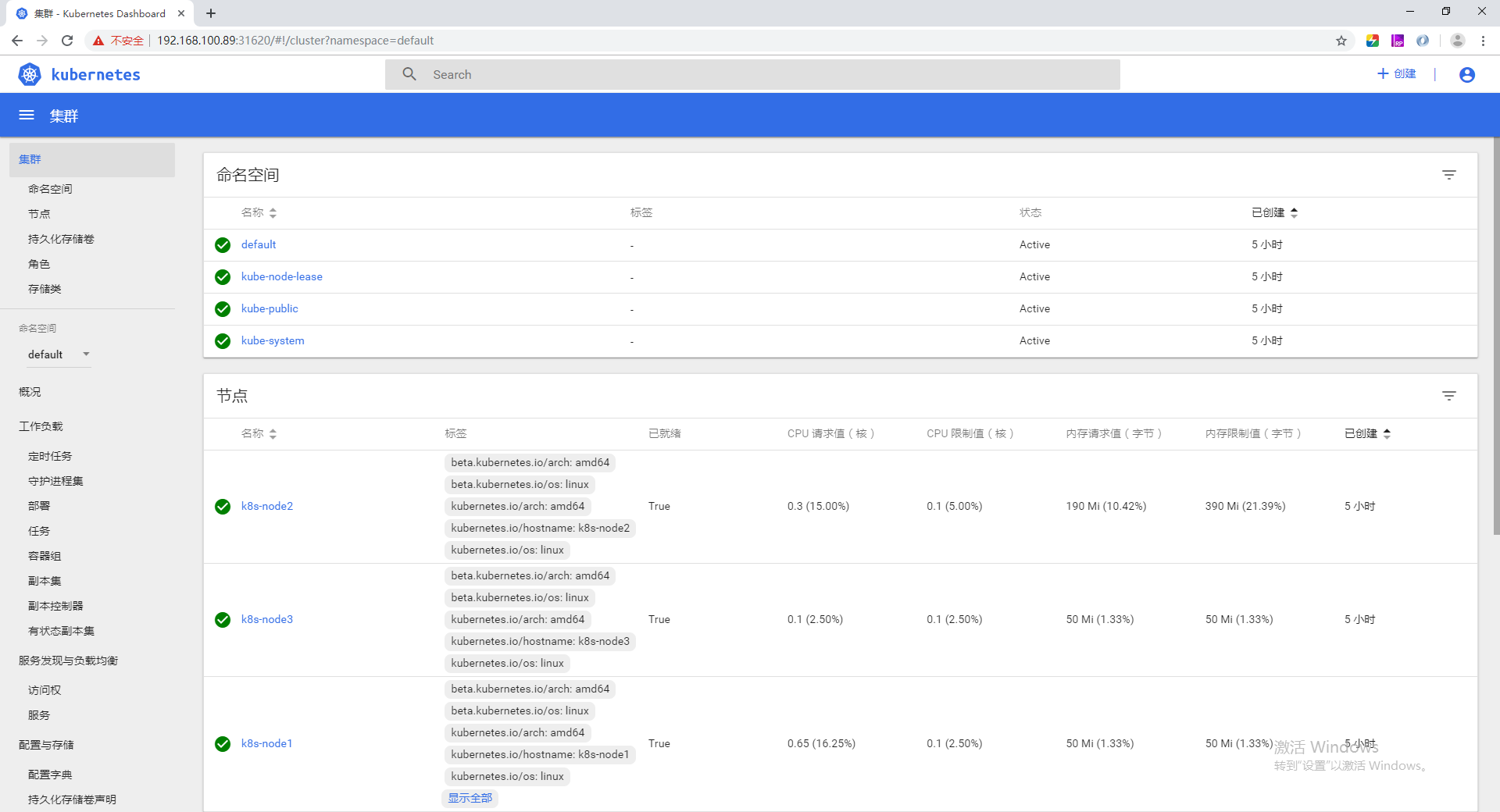The width and height of the screenshot is (1500, 812).
Task: Open 服务 in the sidebar
Action: tap(39, 715)
